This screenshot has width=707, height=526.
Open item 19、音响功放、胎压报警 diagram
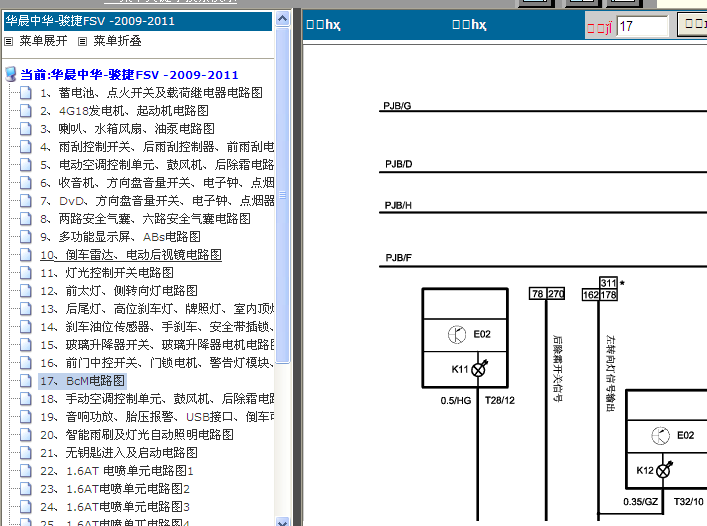point(157,417)
